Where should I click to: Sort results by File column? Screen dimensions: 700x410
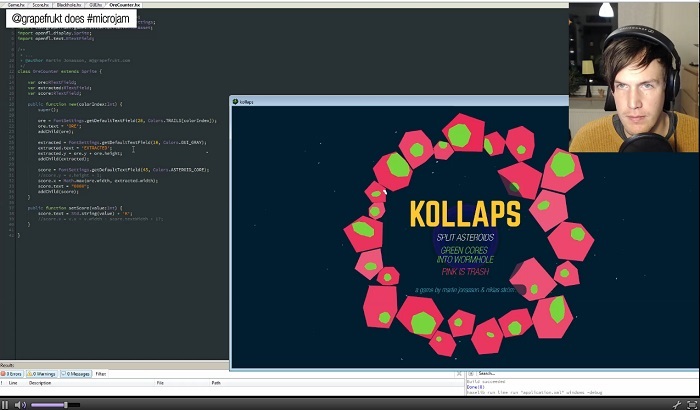tap(160, 382)
